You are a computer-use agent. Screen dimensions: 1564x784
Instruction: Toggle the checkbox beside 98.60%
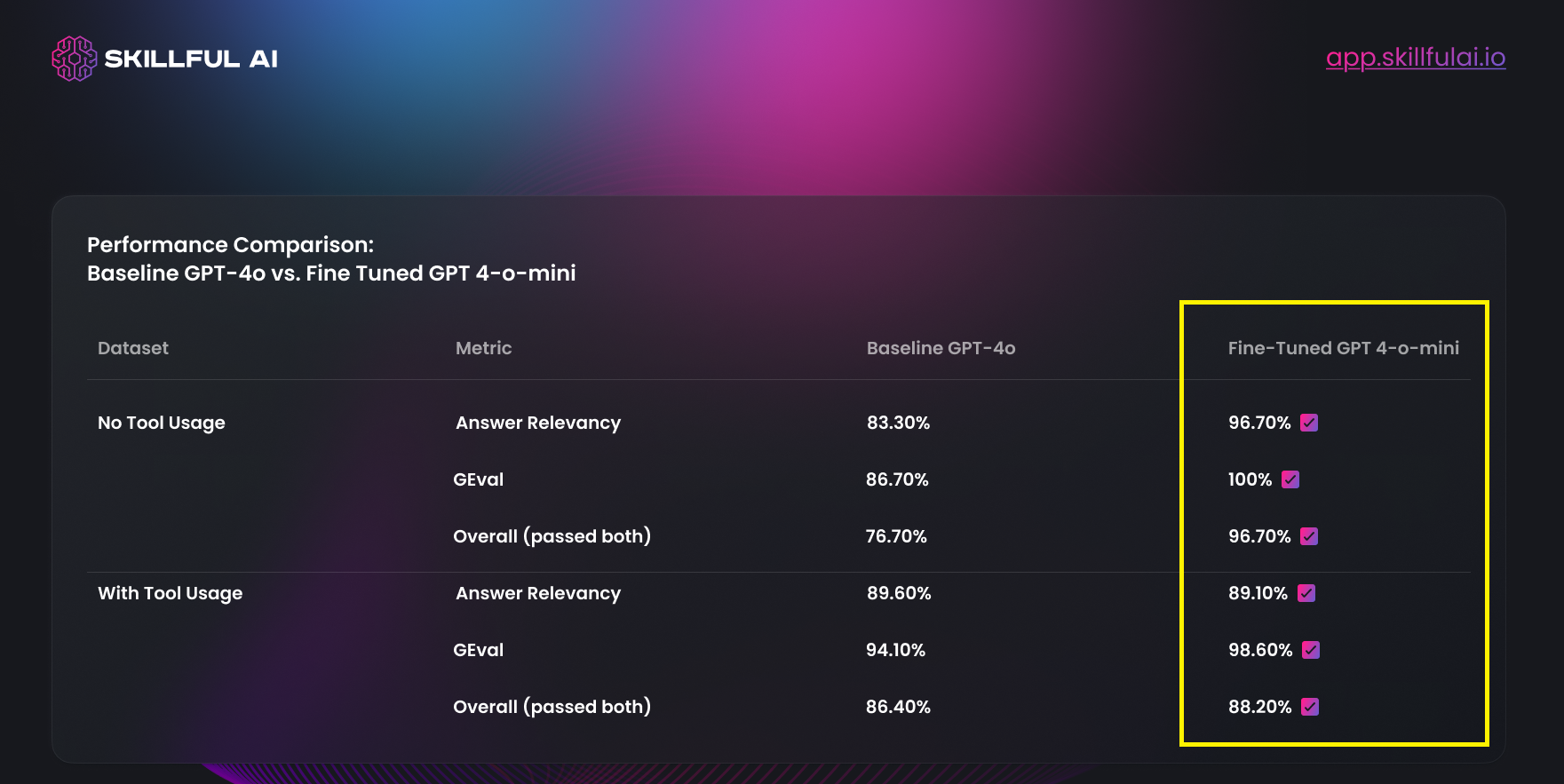[1311, 650]
